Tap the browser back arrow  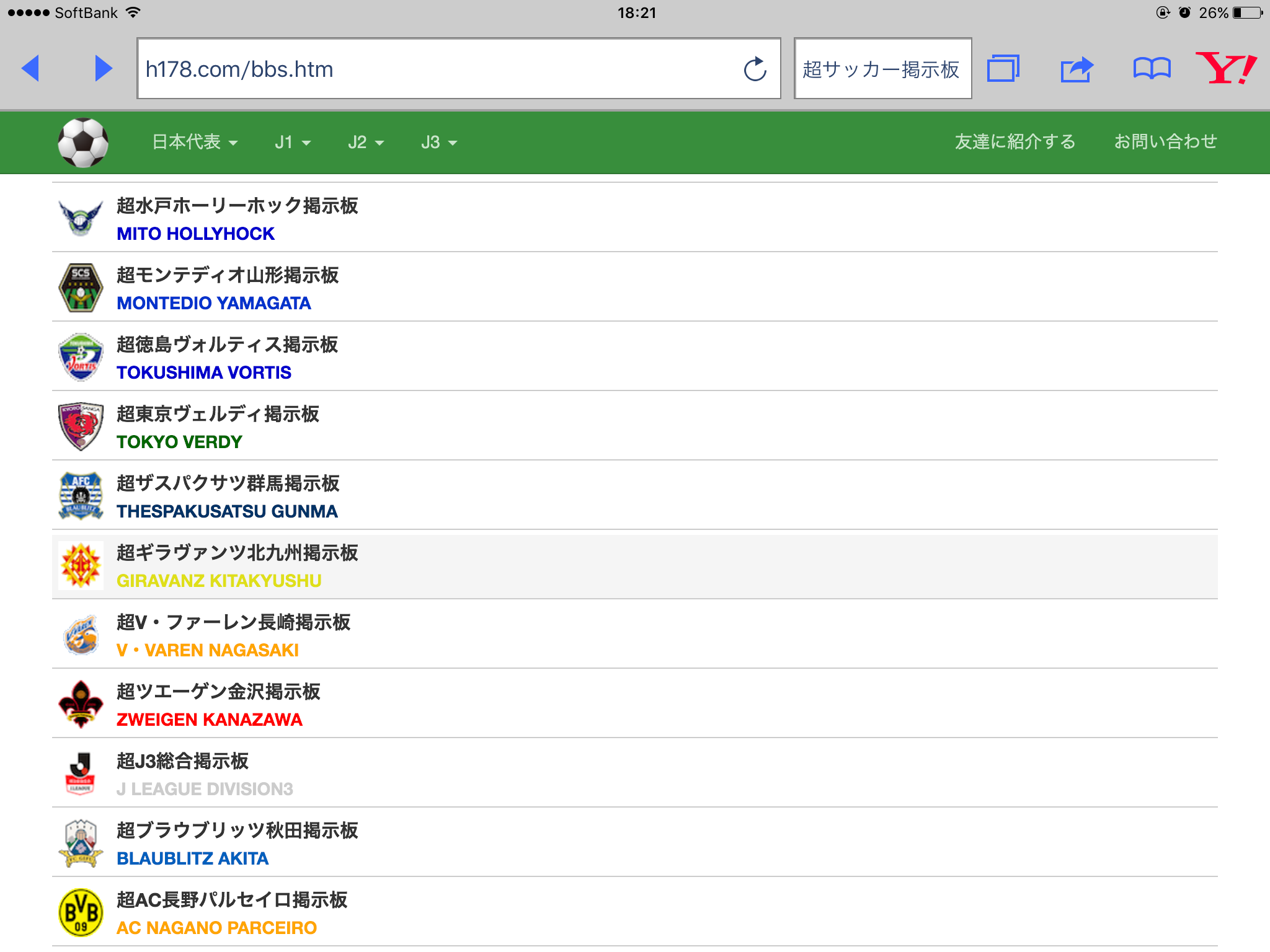[30, 68]
